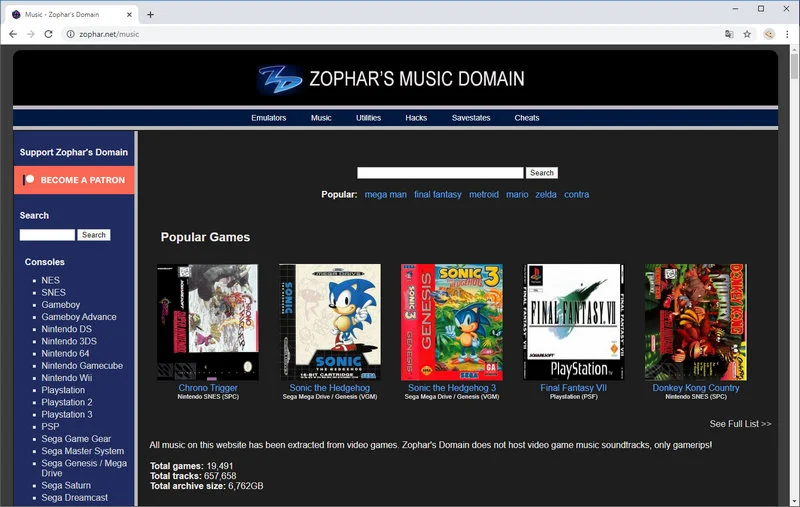The height and width of the screenshot is (507, 800).
Task: Open the Donkey Kong Country cover art
Action: click(696, 322)
